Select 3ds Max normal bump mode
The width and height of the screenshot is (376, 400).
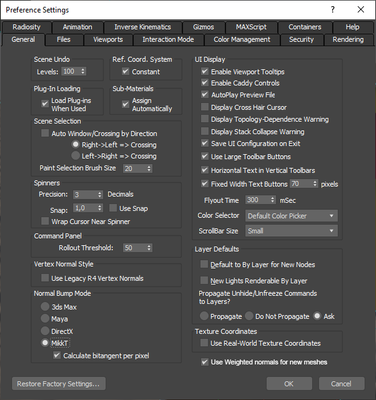pyautogui.click(x=45, y=306)
